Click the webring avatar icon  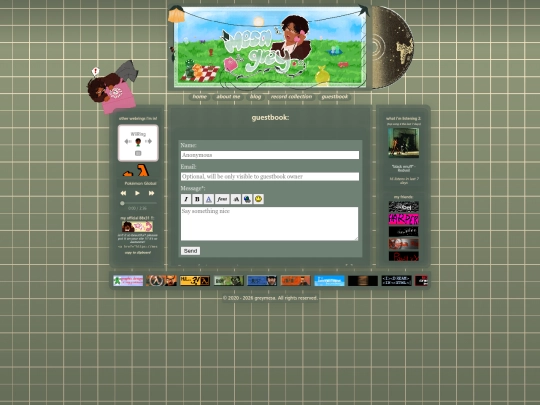point(138,142)
